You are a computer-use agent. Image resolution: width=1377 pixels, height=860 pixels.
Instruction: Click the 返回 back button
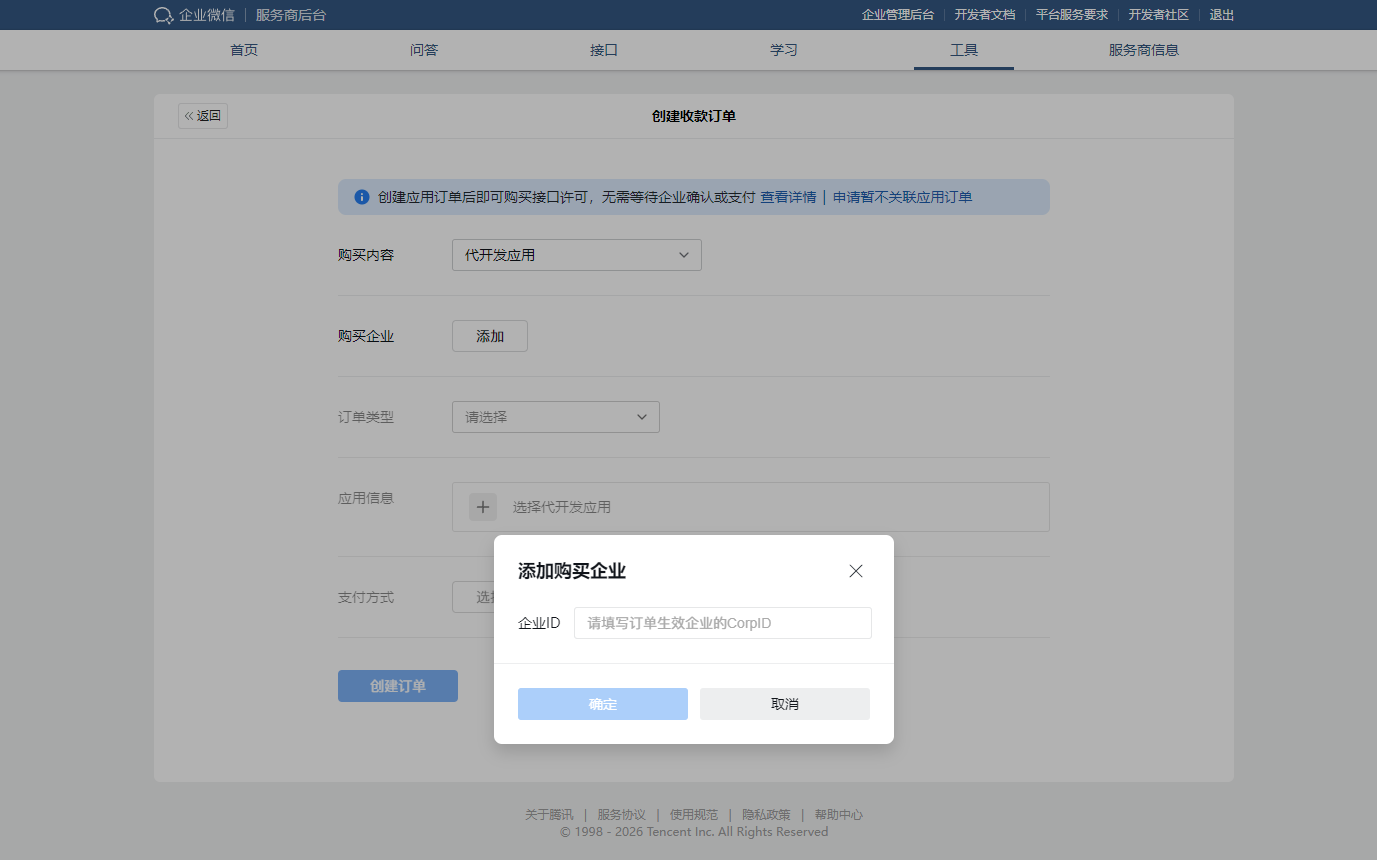click(203, 116)
